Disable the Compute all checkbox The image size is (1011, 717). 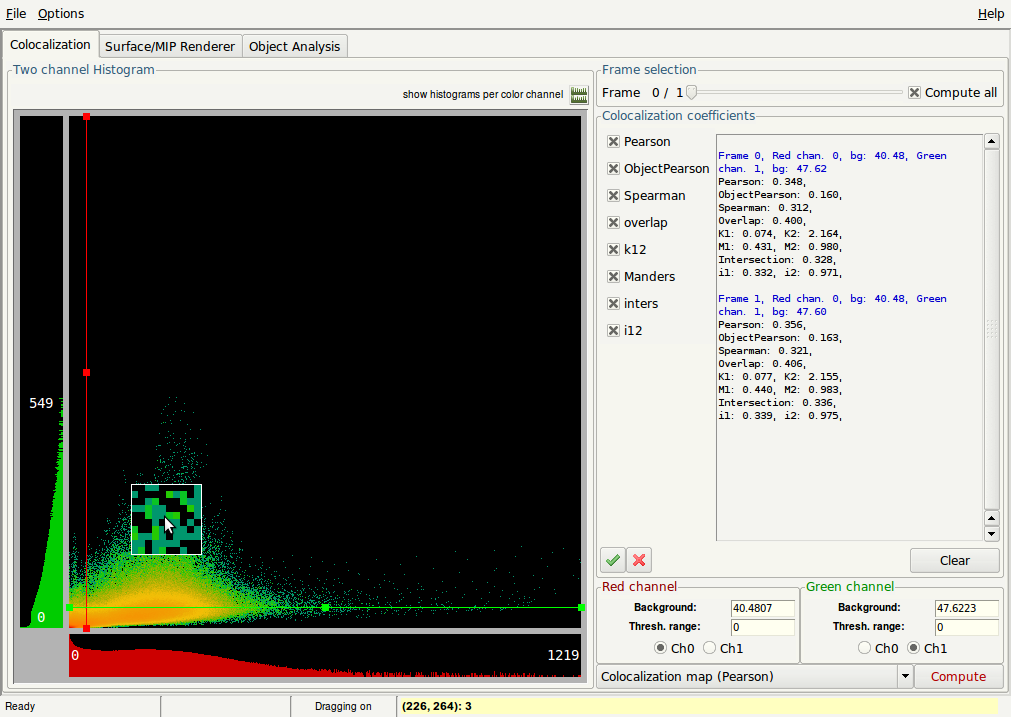[x=914, y=93]
